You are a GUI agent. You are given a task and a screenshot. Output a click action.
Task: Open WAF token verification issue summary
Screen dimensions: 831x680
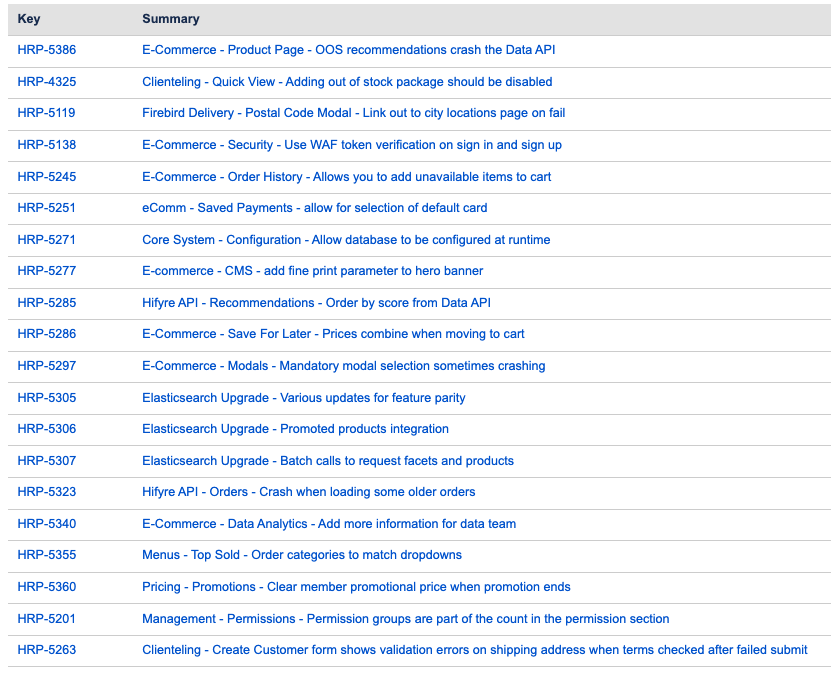[351, 145]
